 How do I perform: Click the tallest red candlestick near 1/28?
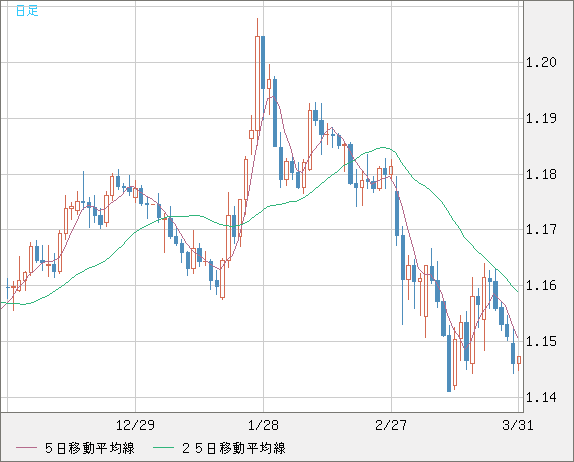257,83
